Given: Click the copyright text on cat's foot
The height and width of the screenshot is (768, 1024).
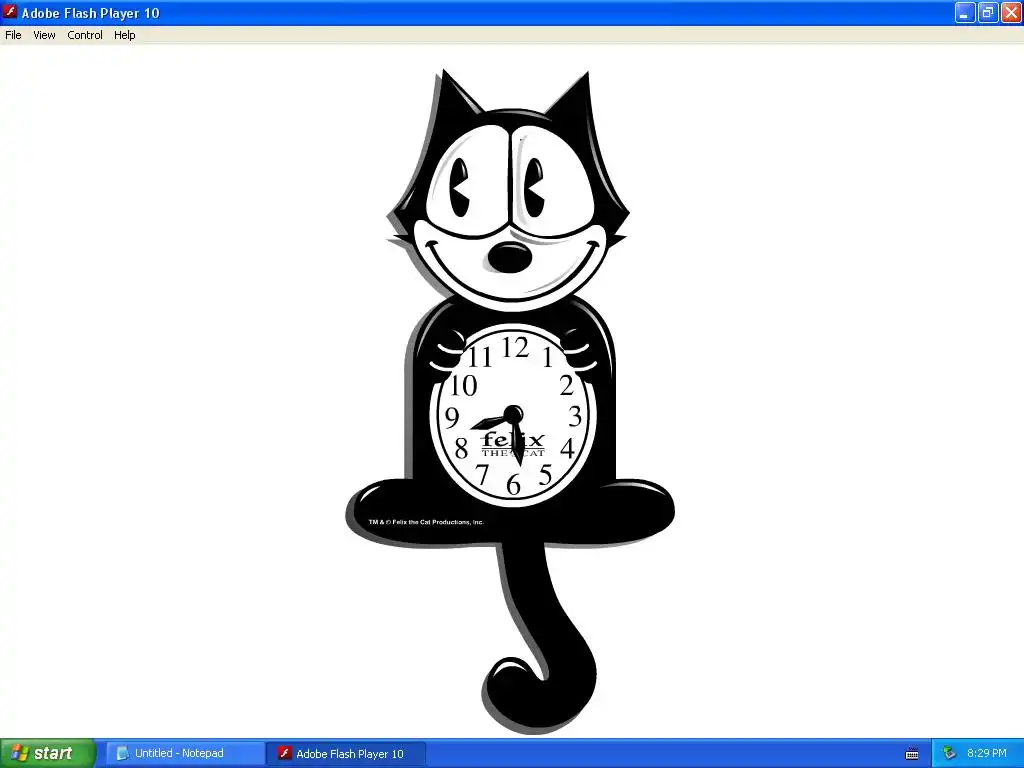Looking at the screenshot, I should pyautogui.click(x=426, y=522).
